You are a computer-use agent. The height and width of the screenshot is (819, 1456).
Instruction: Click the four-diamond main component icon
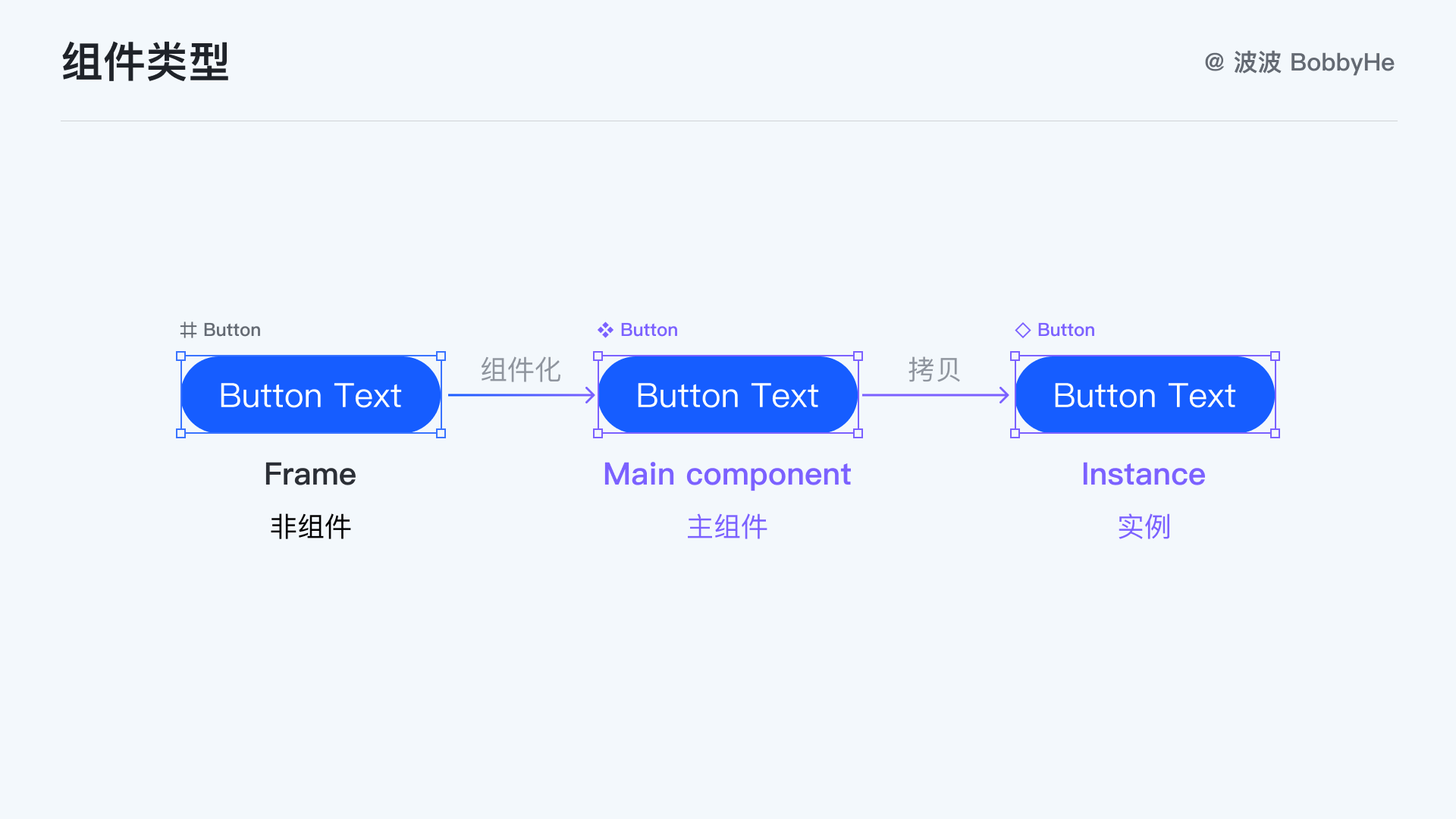[x=605, y=330]
